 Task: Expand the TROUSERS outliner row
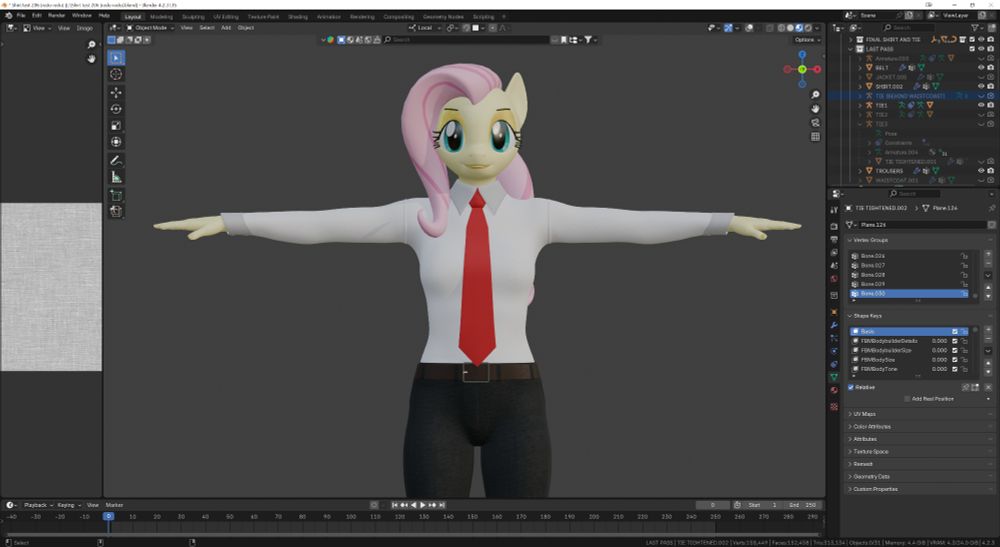(x=860, y=171)
